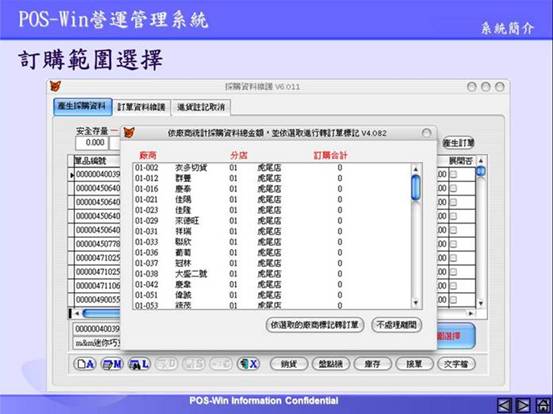The width and height of the screenshot is (553, 414).
Task: Select vendor row 01-042
Action: point(272,284)
